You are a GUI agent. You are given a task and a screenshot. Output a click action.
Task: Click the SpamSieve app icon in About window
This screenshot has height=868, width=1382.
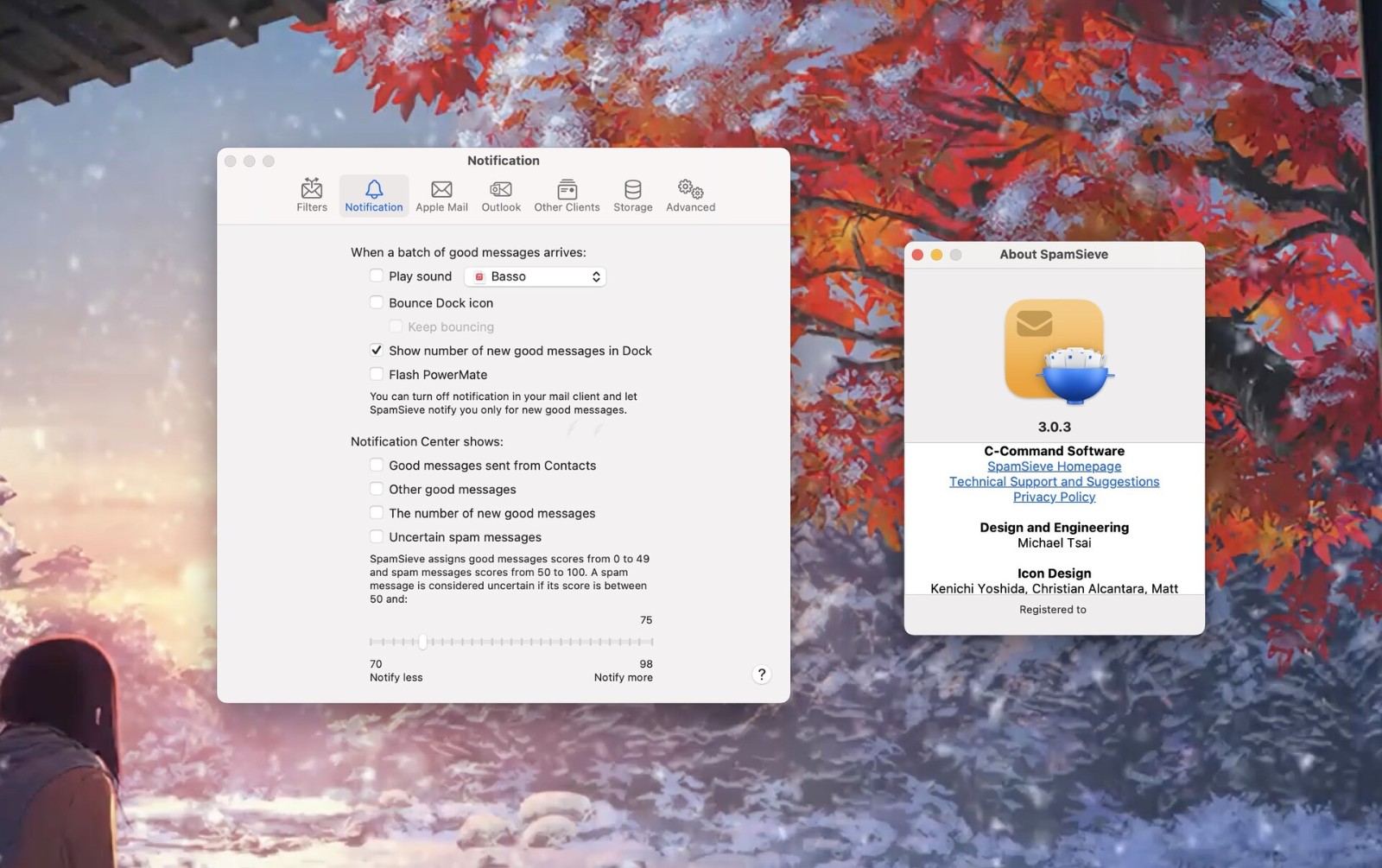(x=1057, y=352)
